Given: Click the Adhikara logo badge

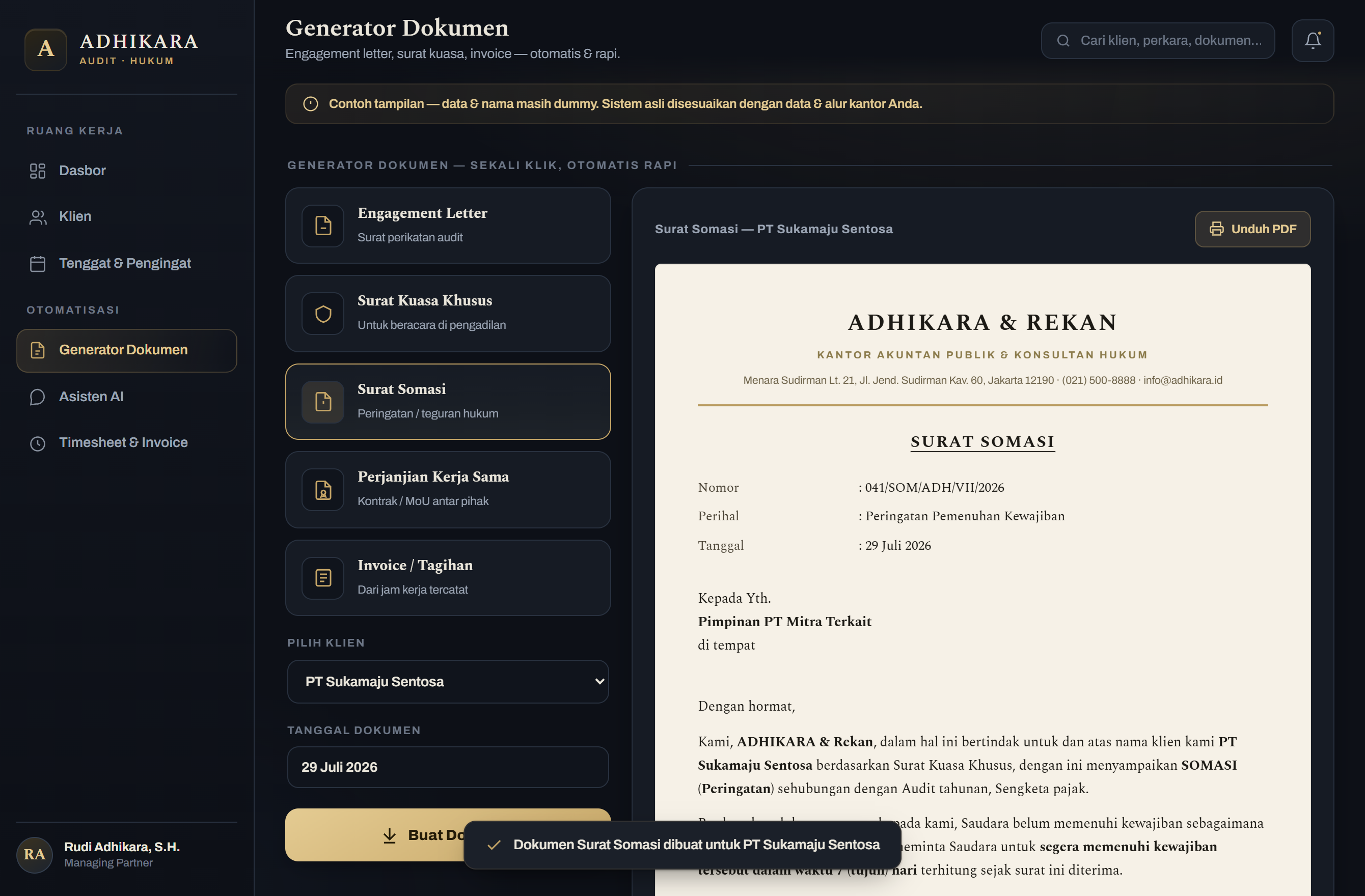Looking at the screenshot, I should [x=45, y=49].
